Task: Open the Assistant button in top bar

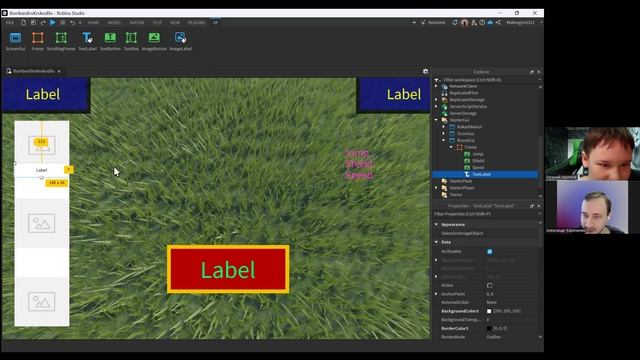Action: pos(433,22)
